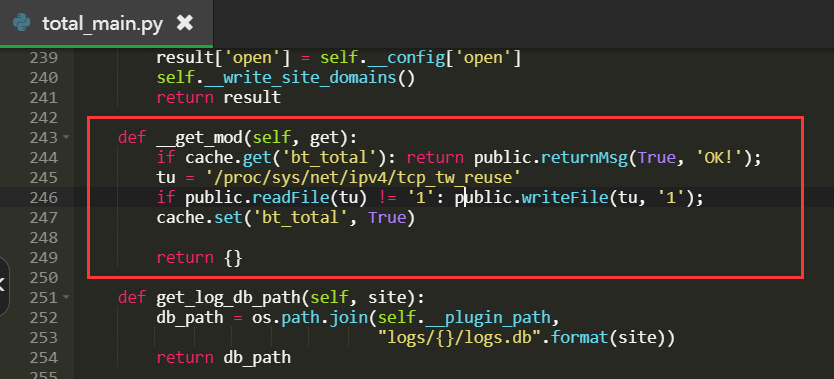Click line number 249 in the gutter

click(x=43, y=257)
